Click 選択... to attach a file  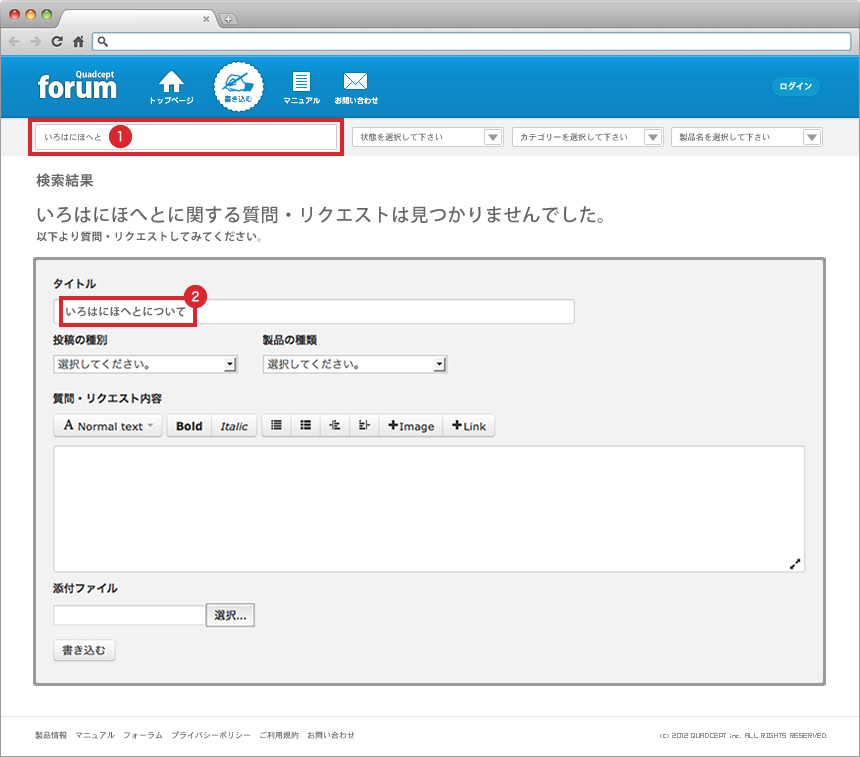pos(230,615)
